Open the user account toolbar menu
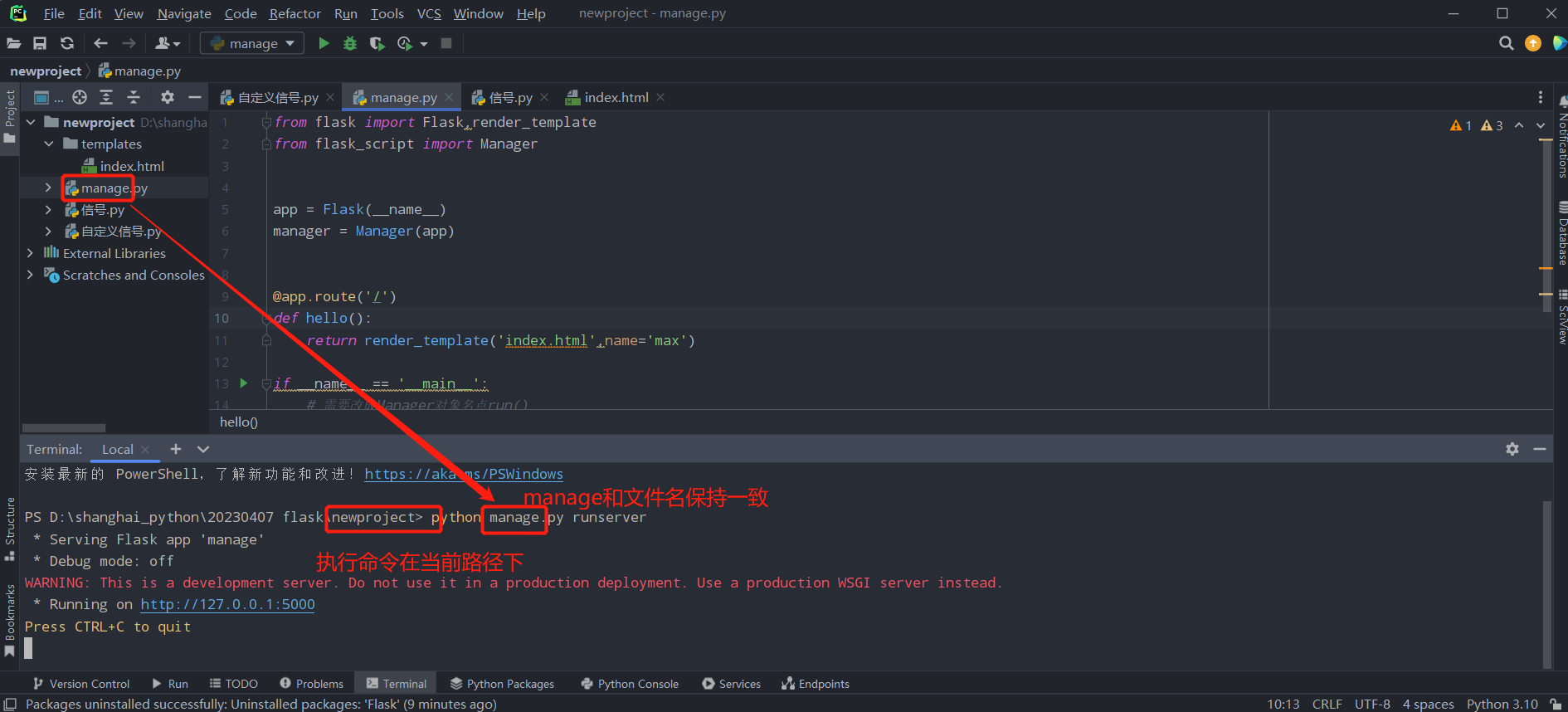This screenshot has width=1568, height=712. 168,43
